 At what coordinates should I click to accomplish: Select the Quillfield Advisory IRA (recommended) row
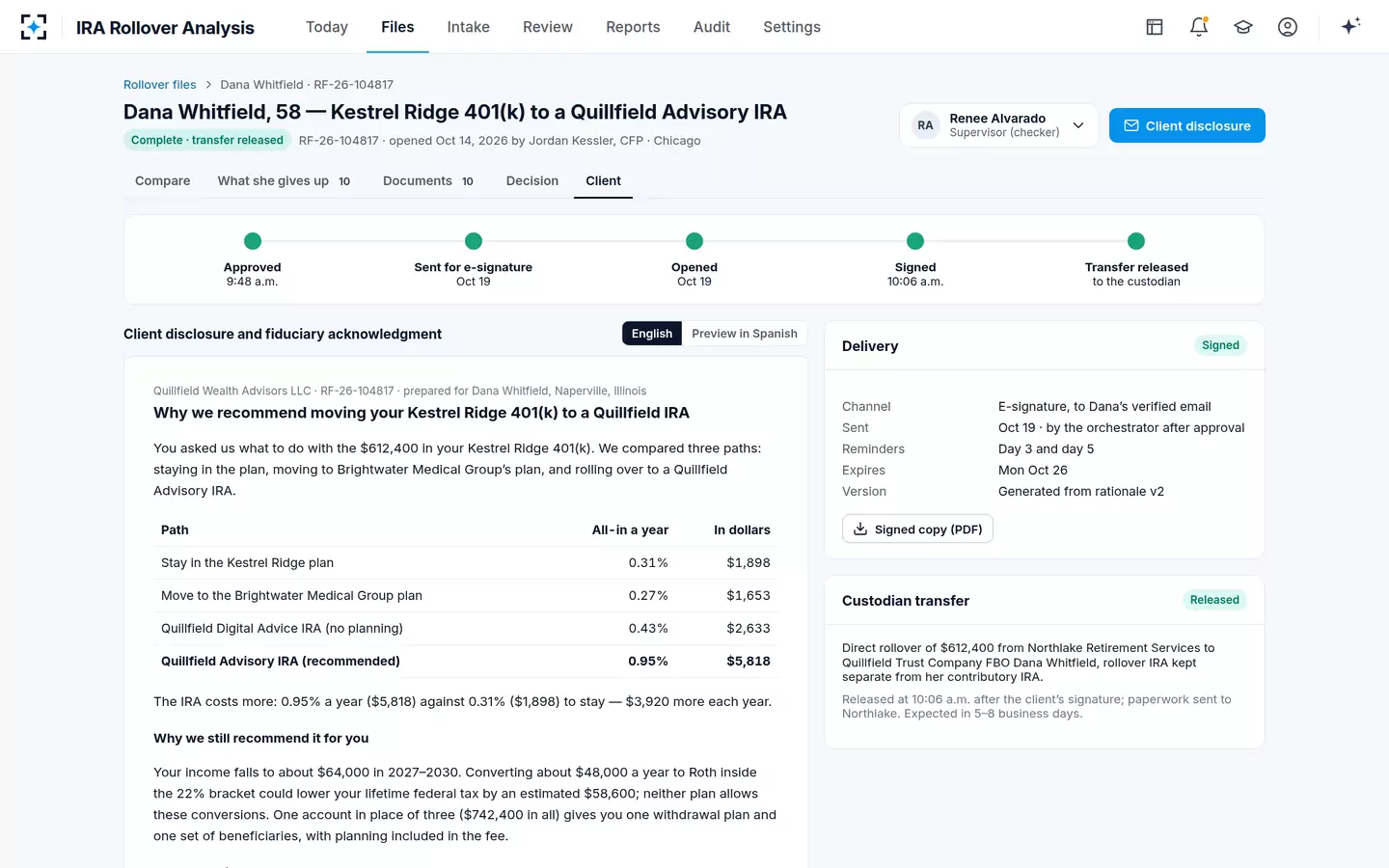click(x=466, y=662)
